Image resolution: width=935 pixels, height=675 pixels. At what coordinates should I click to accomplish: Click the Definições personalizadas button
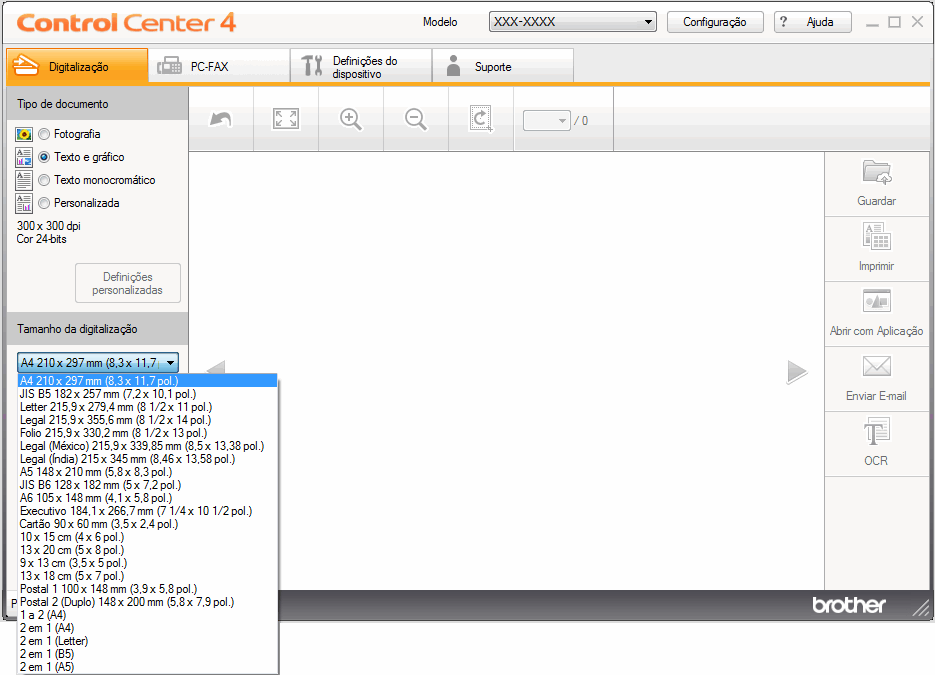point(128,283)
